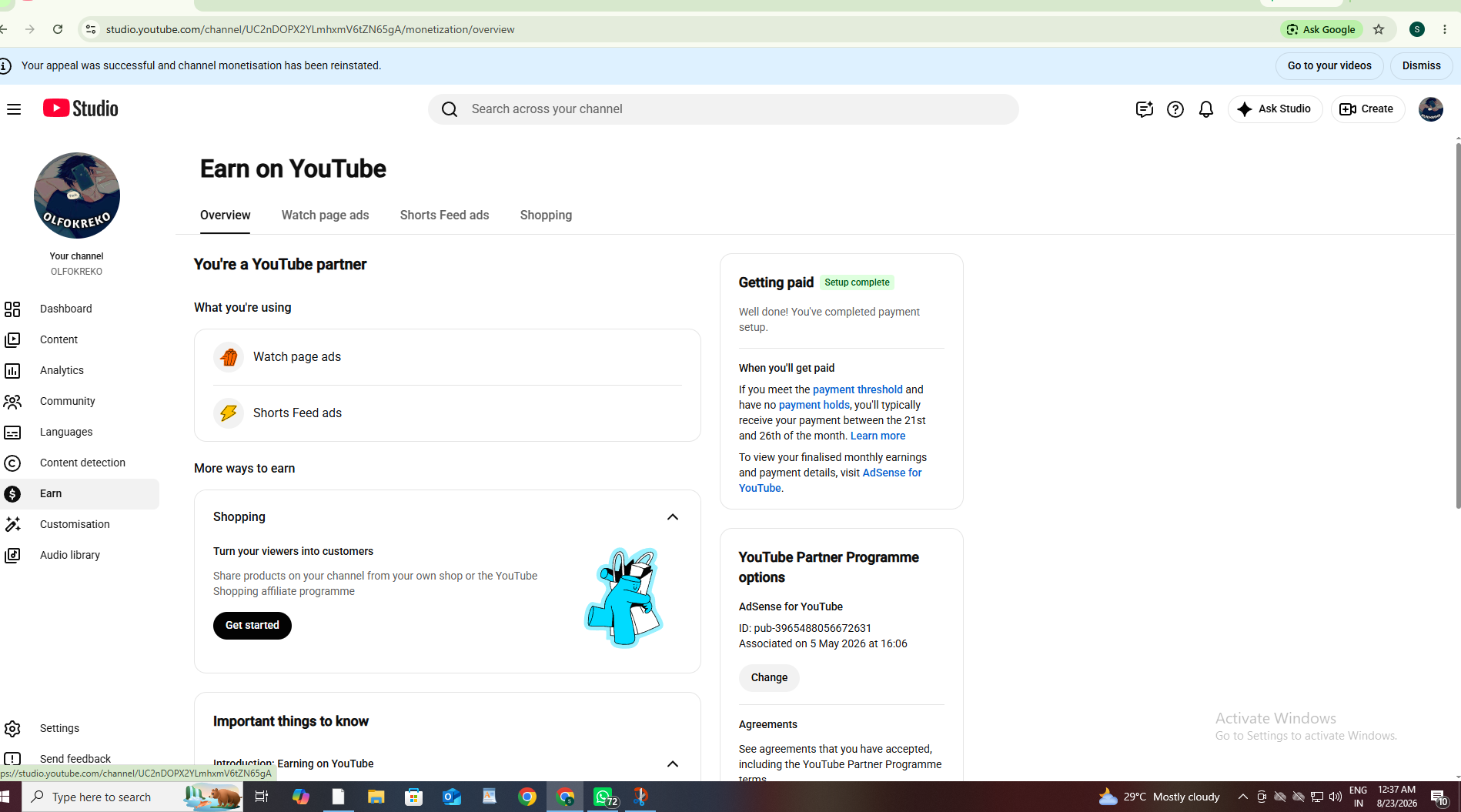Open the notifications bell
This screenshot has width=1461, height=812.
[1205, 109]
